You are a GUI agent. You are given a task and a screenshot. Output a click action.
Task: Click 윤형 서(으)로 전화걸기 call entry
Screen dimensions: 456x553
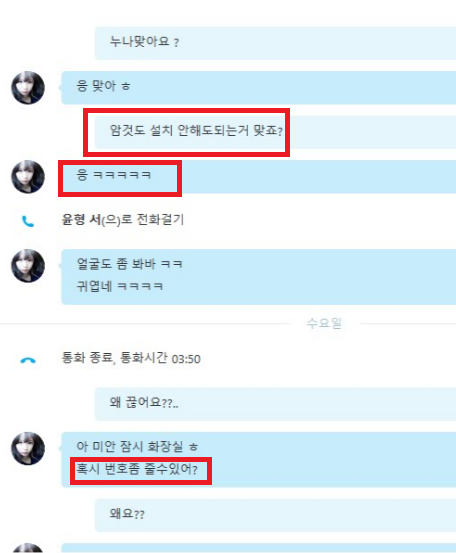pyautogui.click(x=123, y=220)
